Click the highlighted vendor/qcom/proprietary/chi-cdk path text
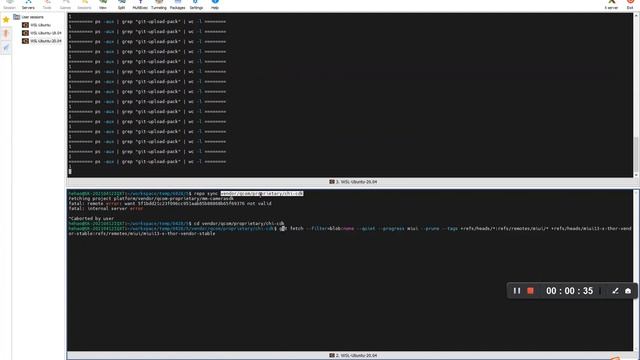Screen dimensions: 640x360 [x=262, y=193]
